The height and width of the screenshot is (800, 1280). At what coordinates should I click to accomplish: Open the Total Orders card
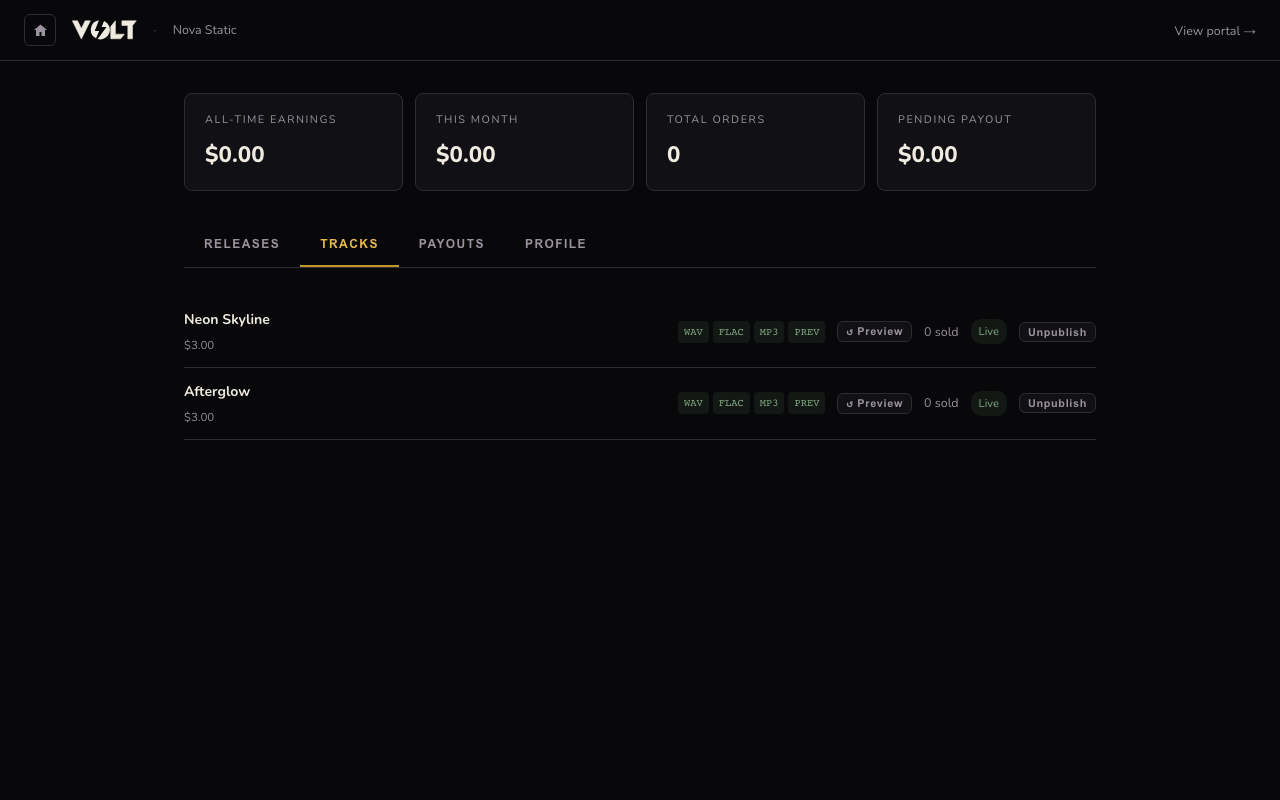click(x=755, y=142)
